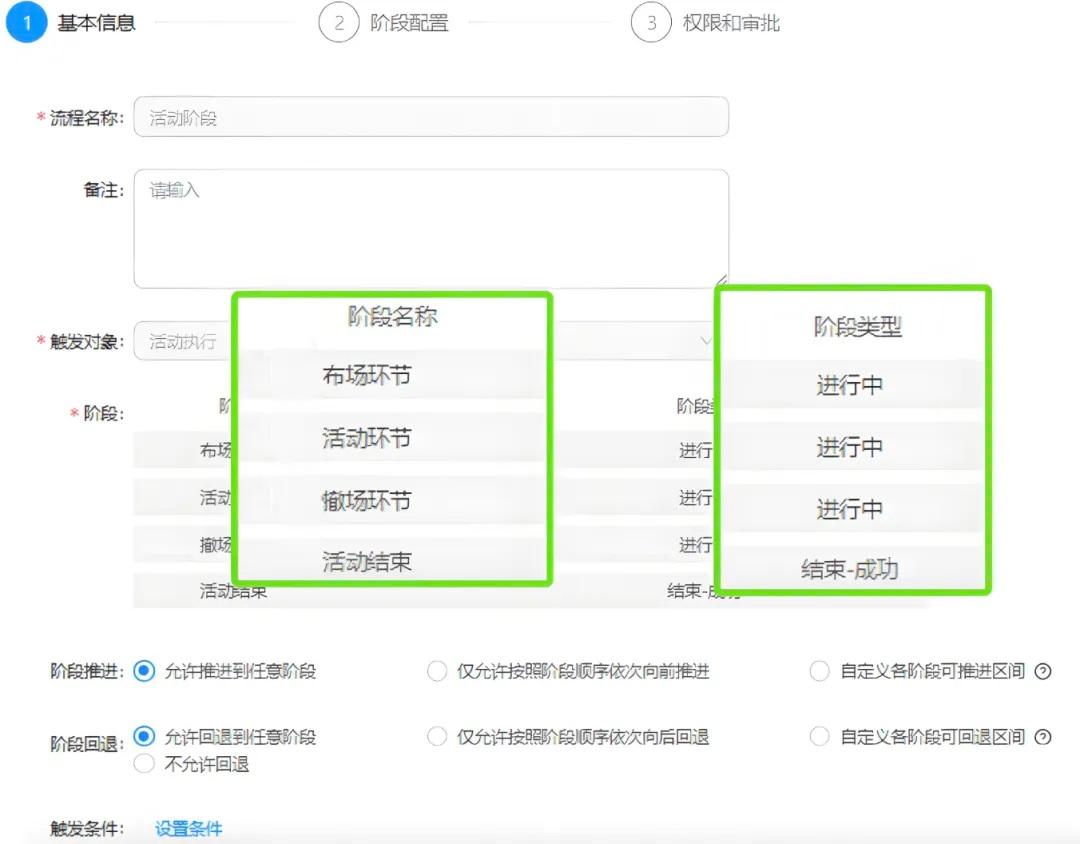Select 仅允许按照阶段顺序依次向前推进 option
Viewport: 1080px width, 844px height.
(437, 671)
